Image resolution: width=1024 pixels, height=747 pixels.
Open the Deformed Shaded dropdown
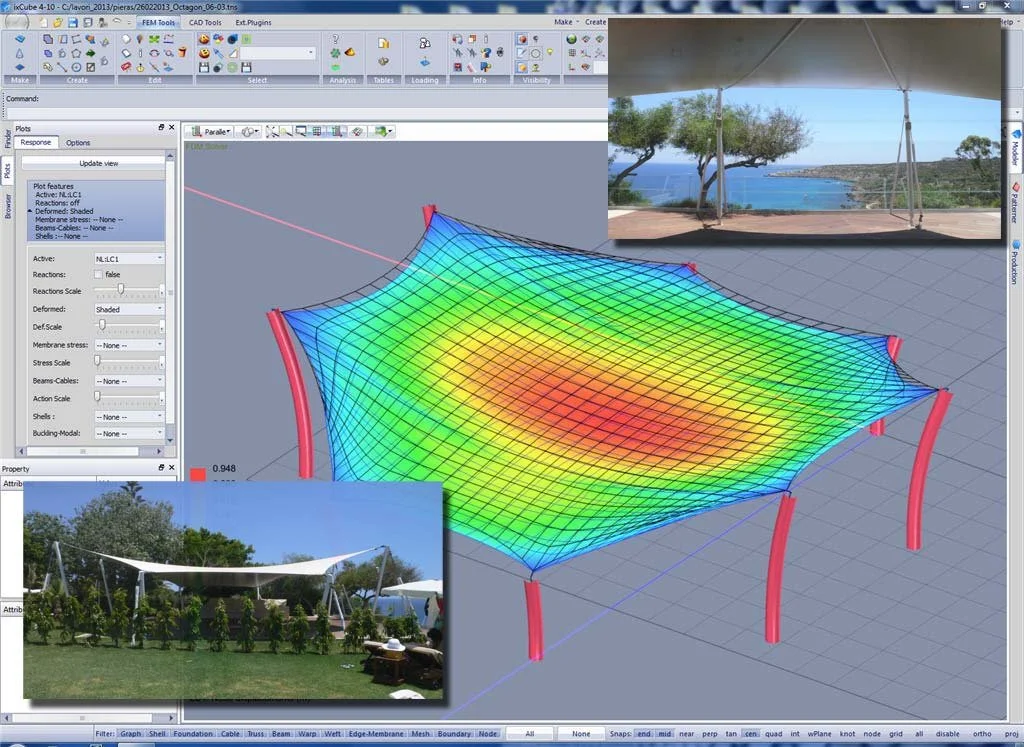click(129, 309)
